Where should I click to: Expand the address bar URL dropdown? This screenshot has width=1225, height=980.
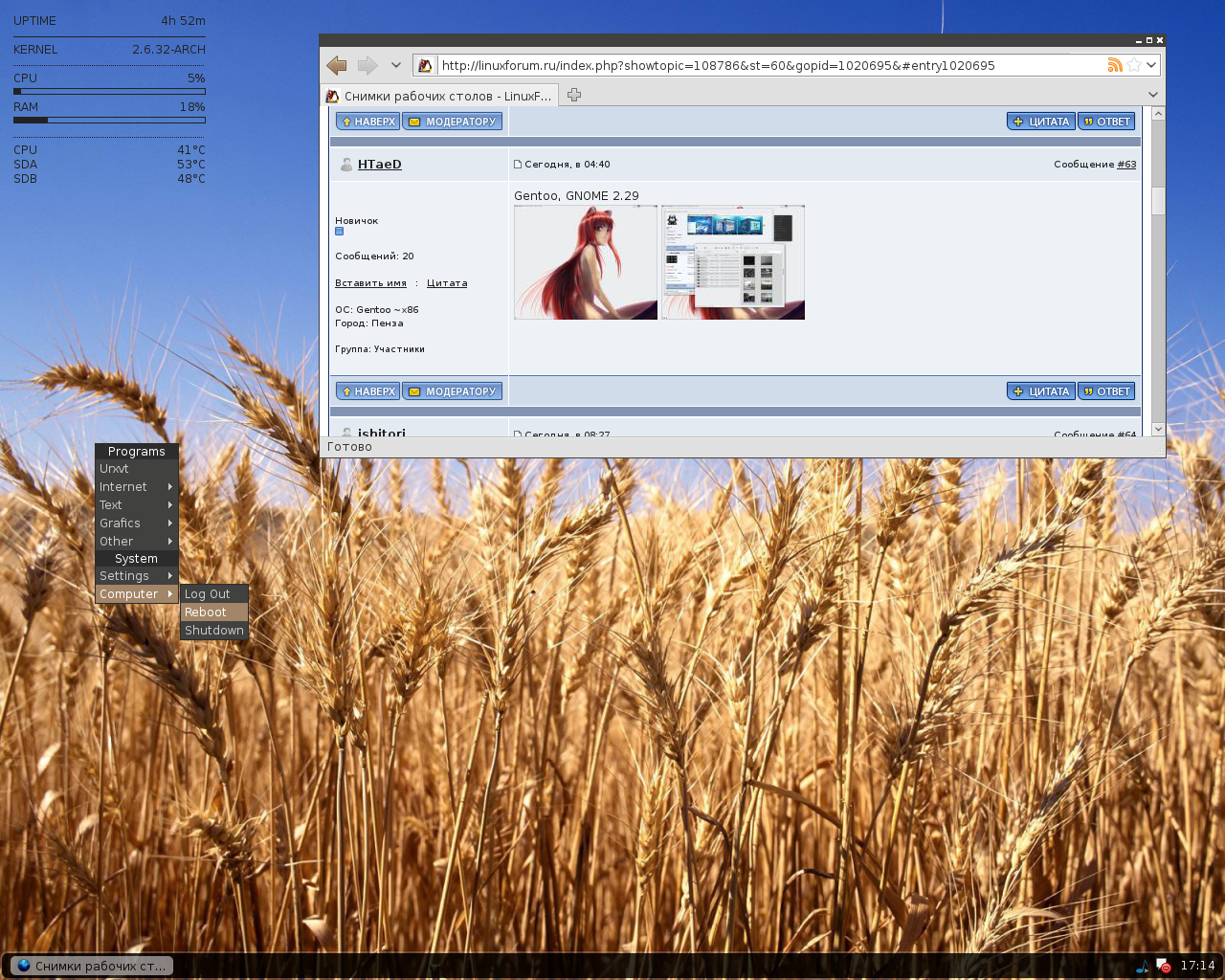coord(1151,65)
